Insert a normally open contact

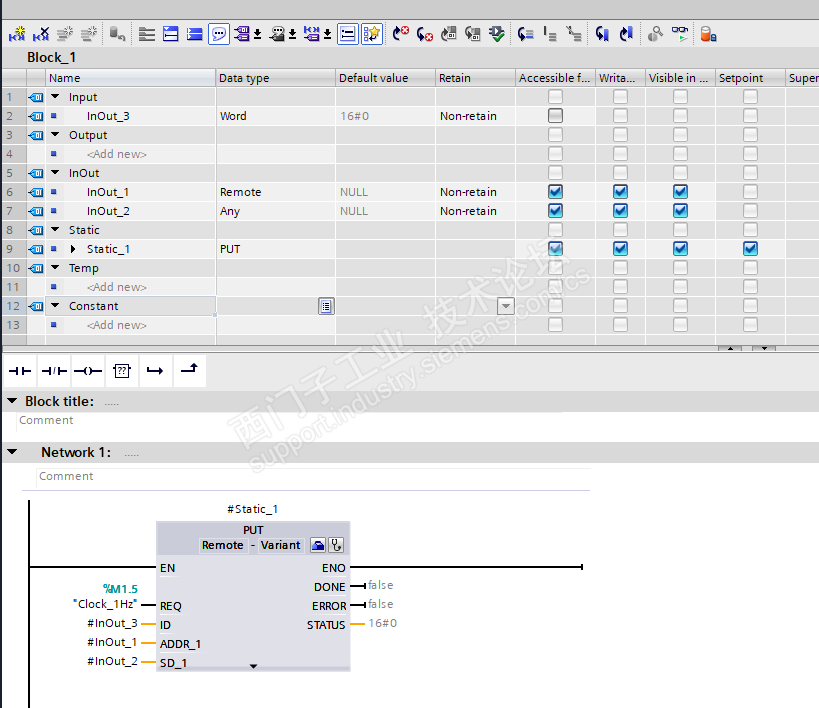coord(20,371)
